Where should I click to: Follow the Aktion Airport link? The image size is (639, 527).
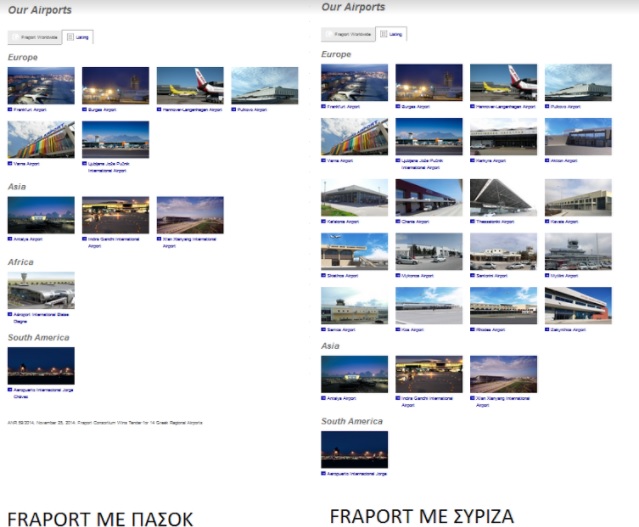pos(564,161)
